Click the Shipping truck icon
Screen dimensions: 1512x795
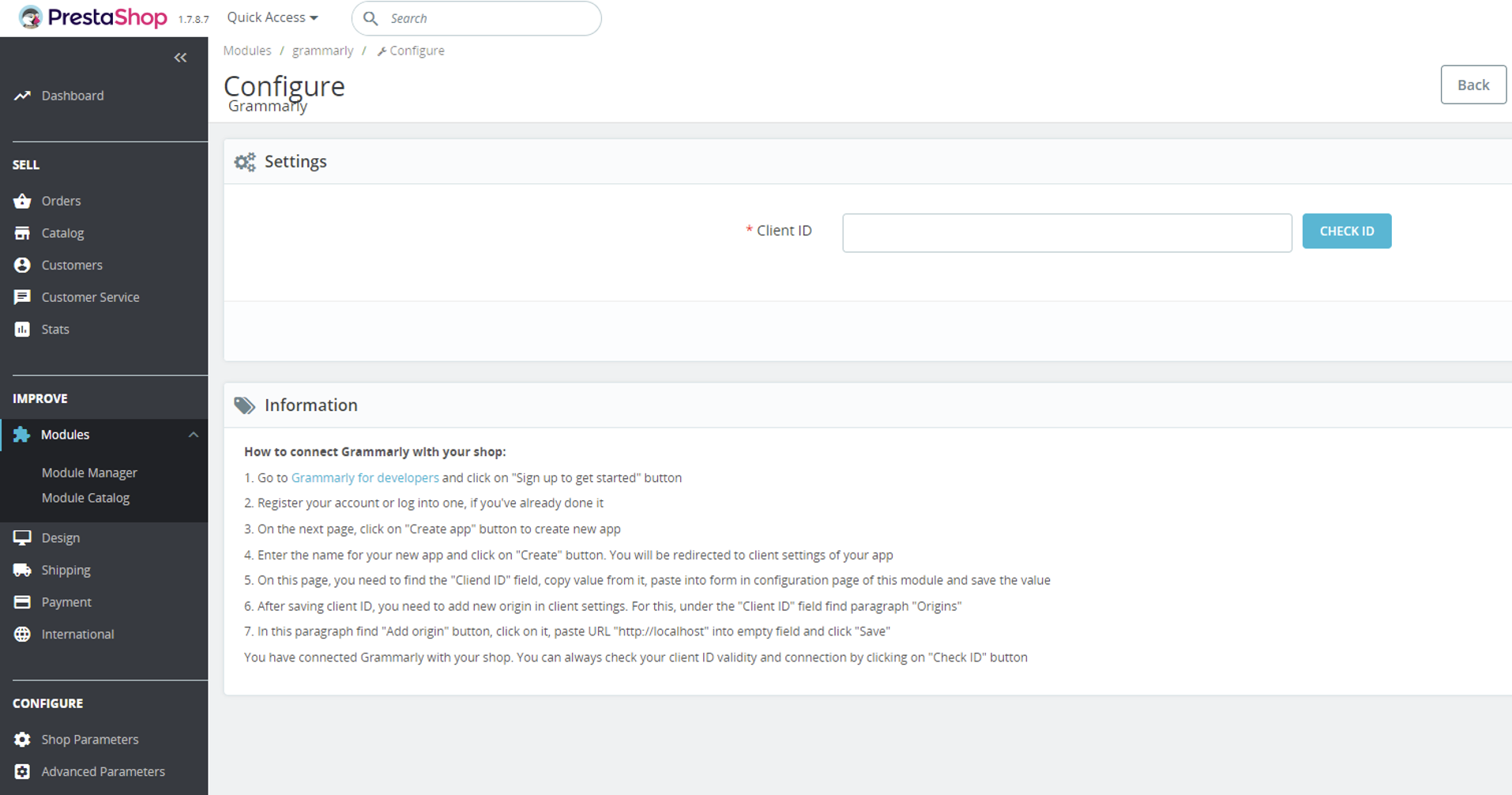tap(22, 570)
